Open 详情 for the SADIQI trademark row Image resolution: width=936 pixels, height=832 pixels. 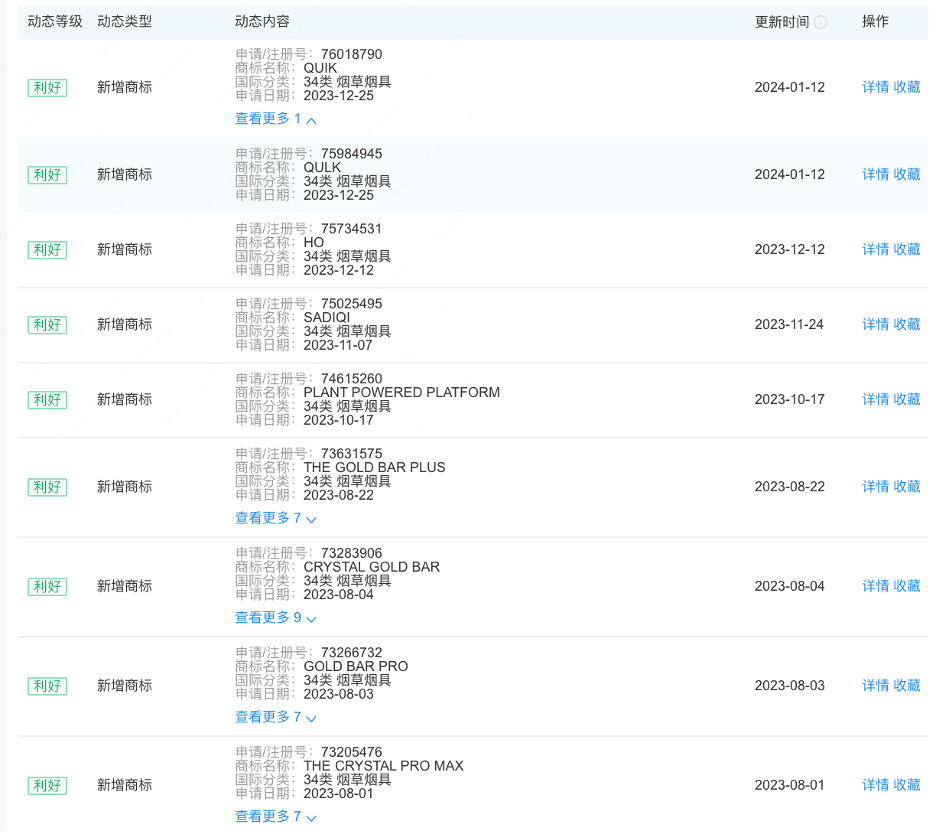(x=876, y=325)
